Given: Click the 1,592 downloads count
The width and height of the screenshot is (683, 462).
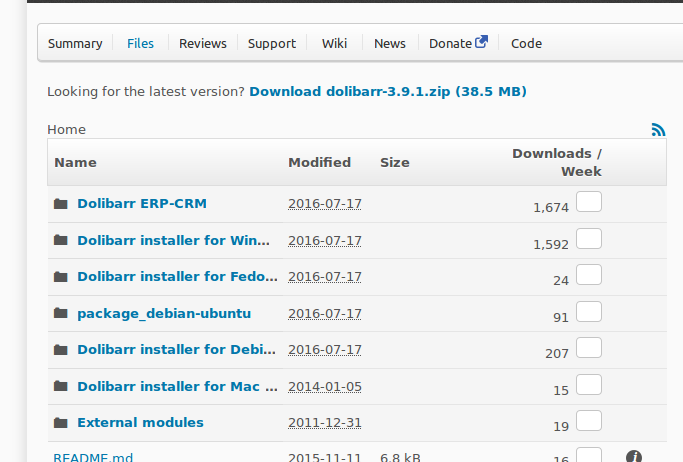Looking at the screenshot, I should [551, 245].
